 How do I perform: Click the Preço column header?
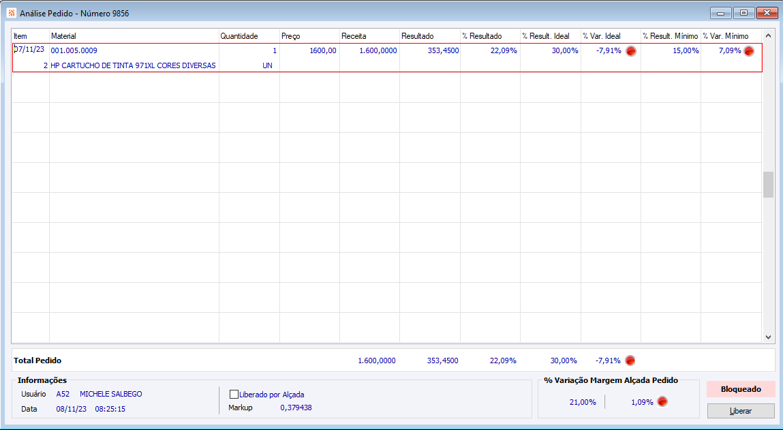click(309, 36)
